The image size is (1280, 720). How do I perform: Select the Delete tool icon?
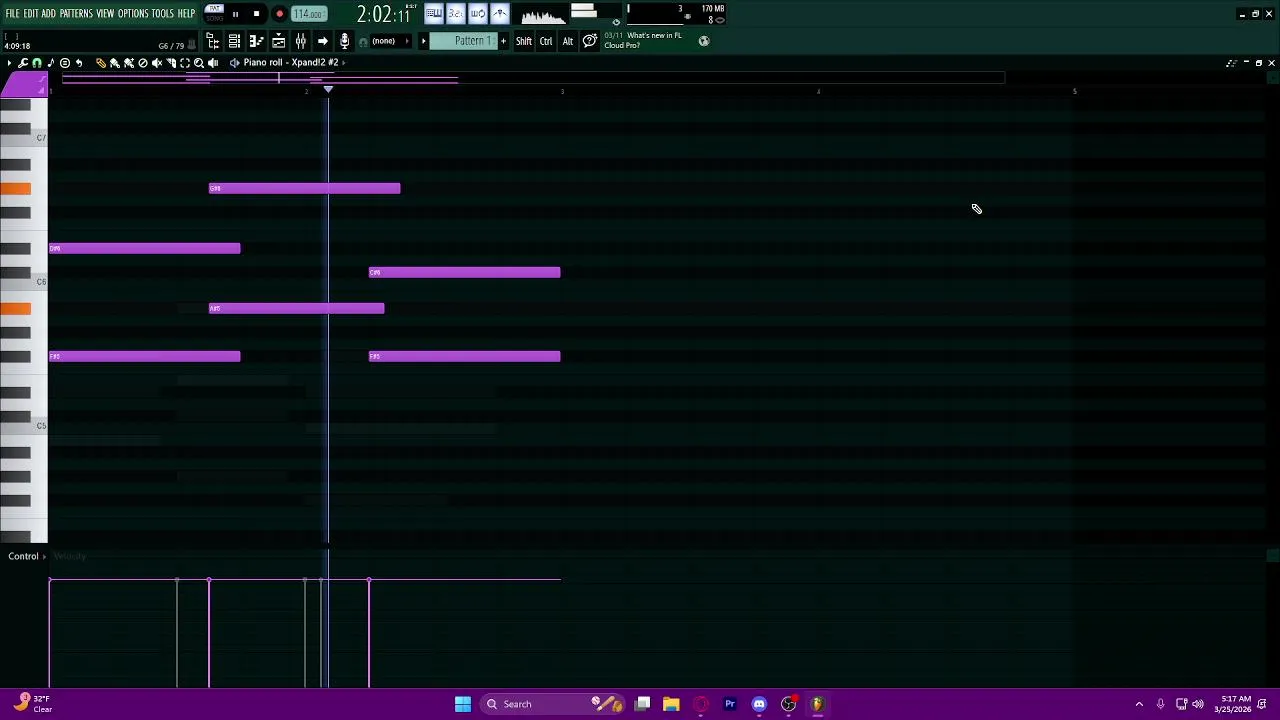point(143,63)
